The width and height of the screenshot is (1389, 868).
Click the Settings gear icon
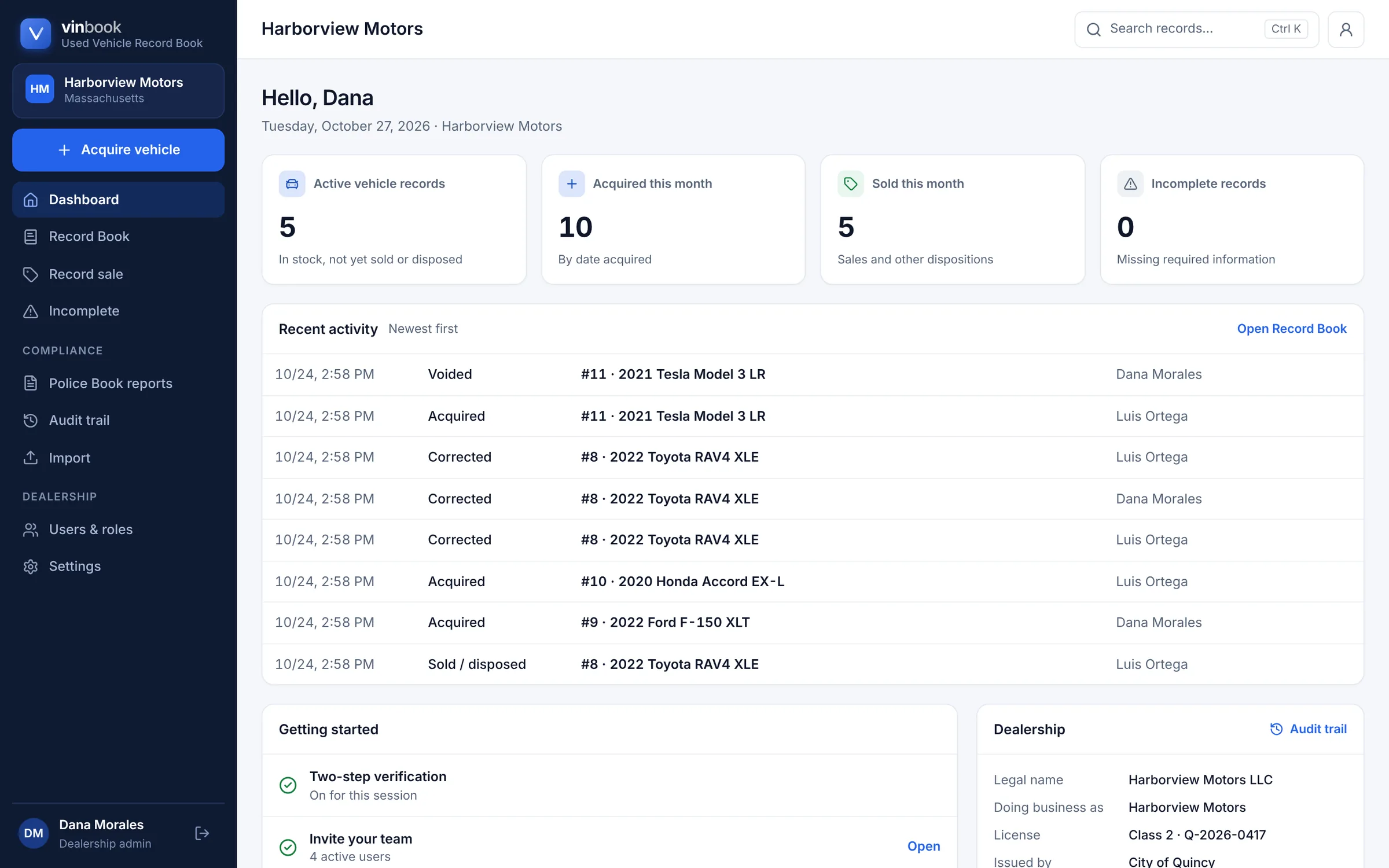pyautogui.click(x=31, y=567)
